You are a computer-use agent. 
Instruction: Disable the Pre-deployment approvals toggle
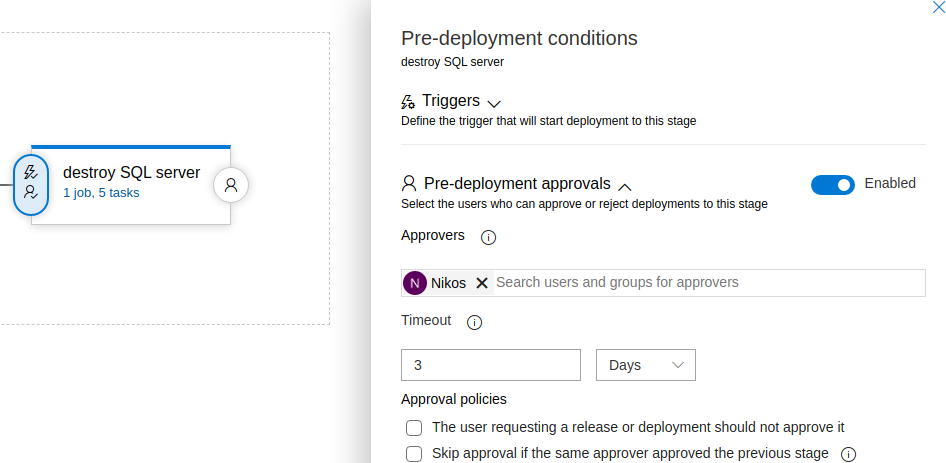coord(833,185)
